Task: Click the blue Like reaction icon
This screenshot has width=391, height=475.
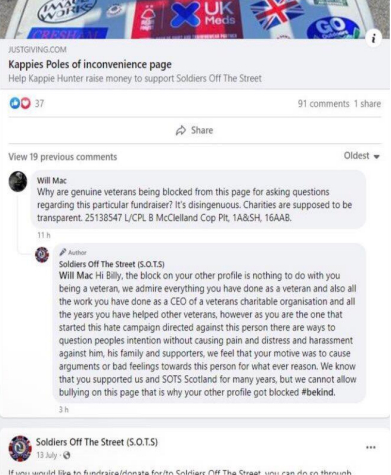Action: (14, 103)
